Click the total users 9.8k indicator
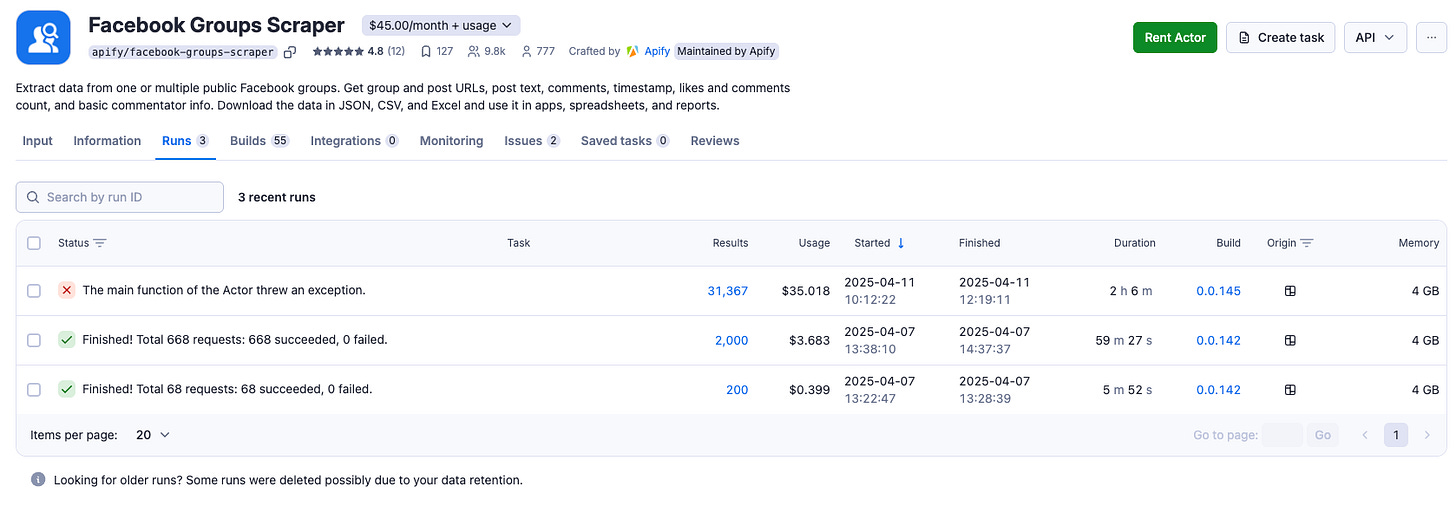The height and width of the screenshot is (508, 1456). coord(487,51)
